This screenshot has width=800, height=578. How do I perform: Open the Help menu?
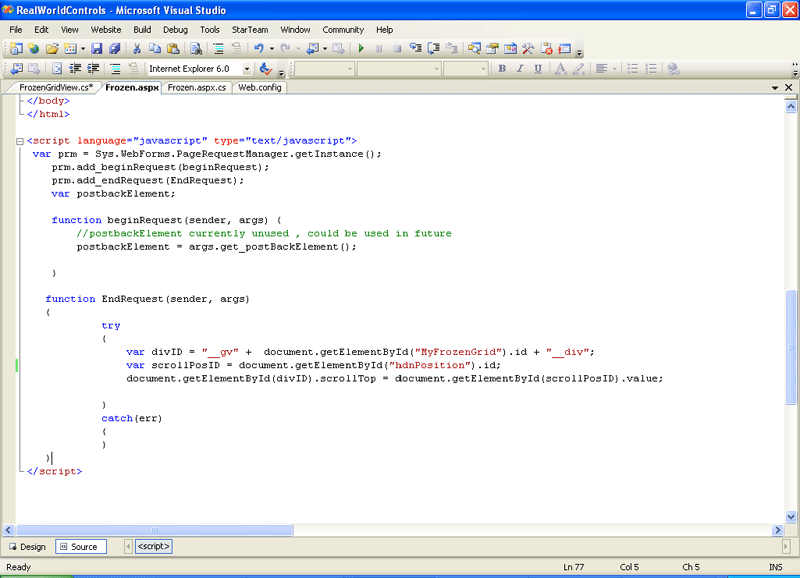(x=385, y=30)
